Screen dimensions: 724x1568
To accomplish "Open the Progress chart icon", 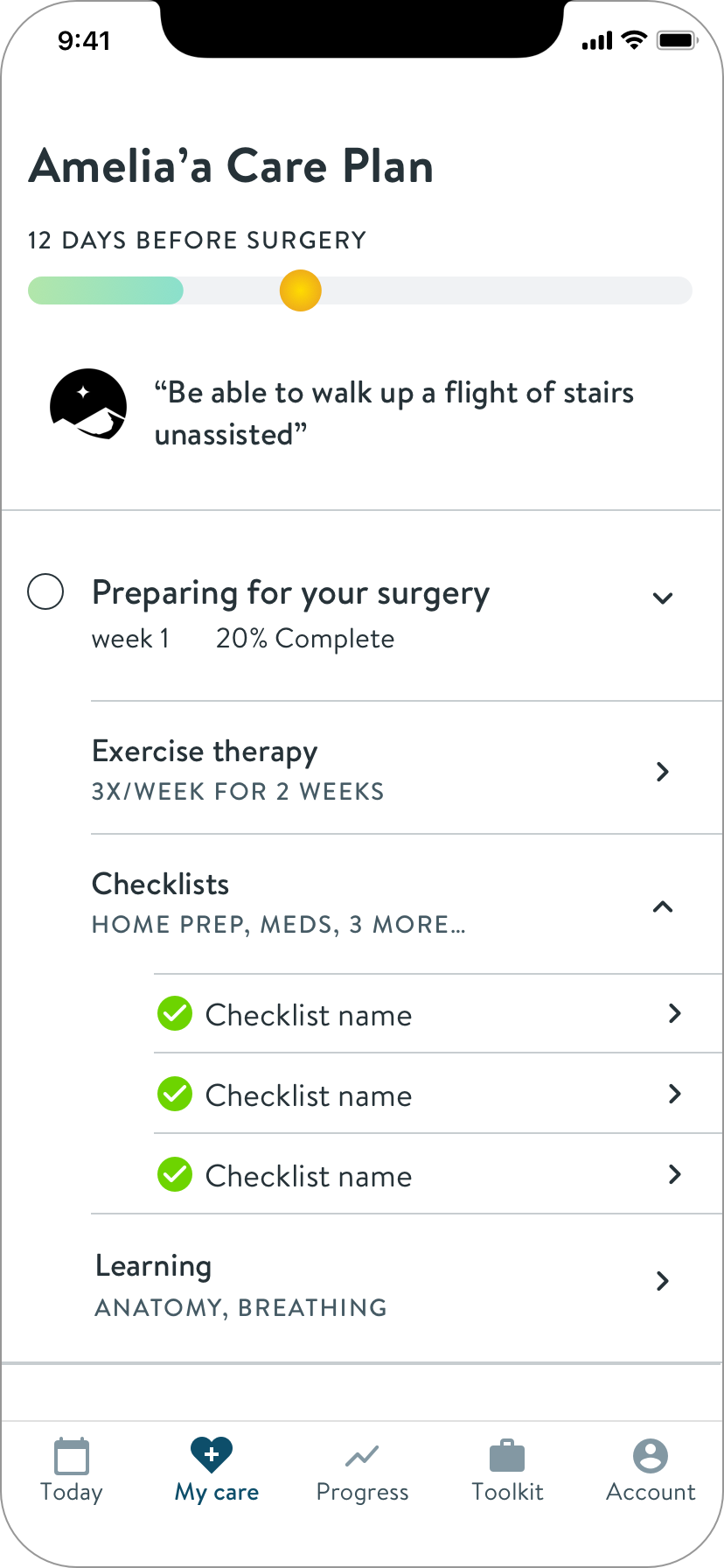I will tap(361, 1456).
